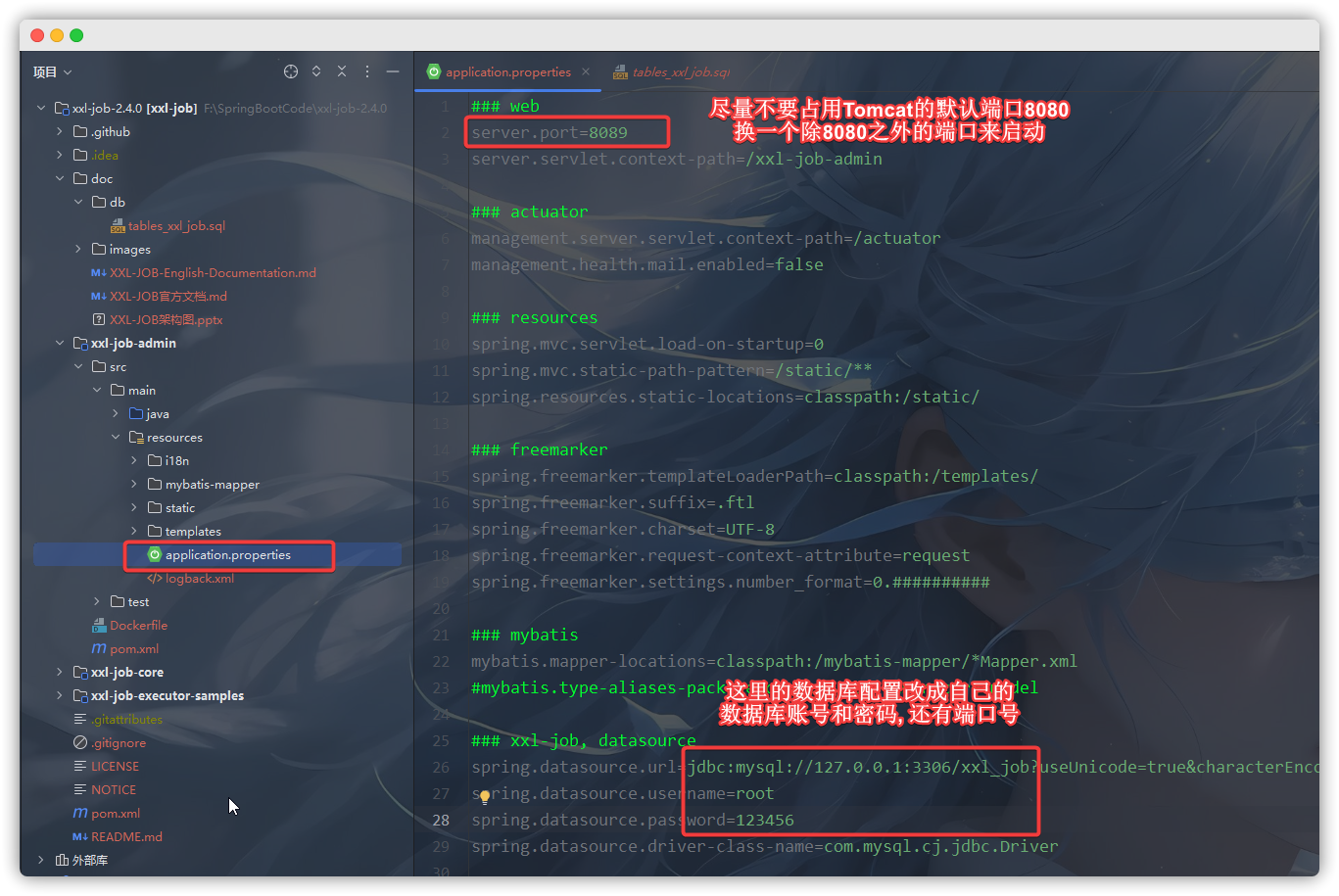Image resolution: width=1339 pixels, height=896 pixels.
Task: Collapse the doc folder
Action: click(x=60, y=178)
